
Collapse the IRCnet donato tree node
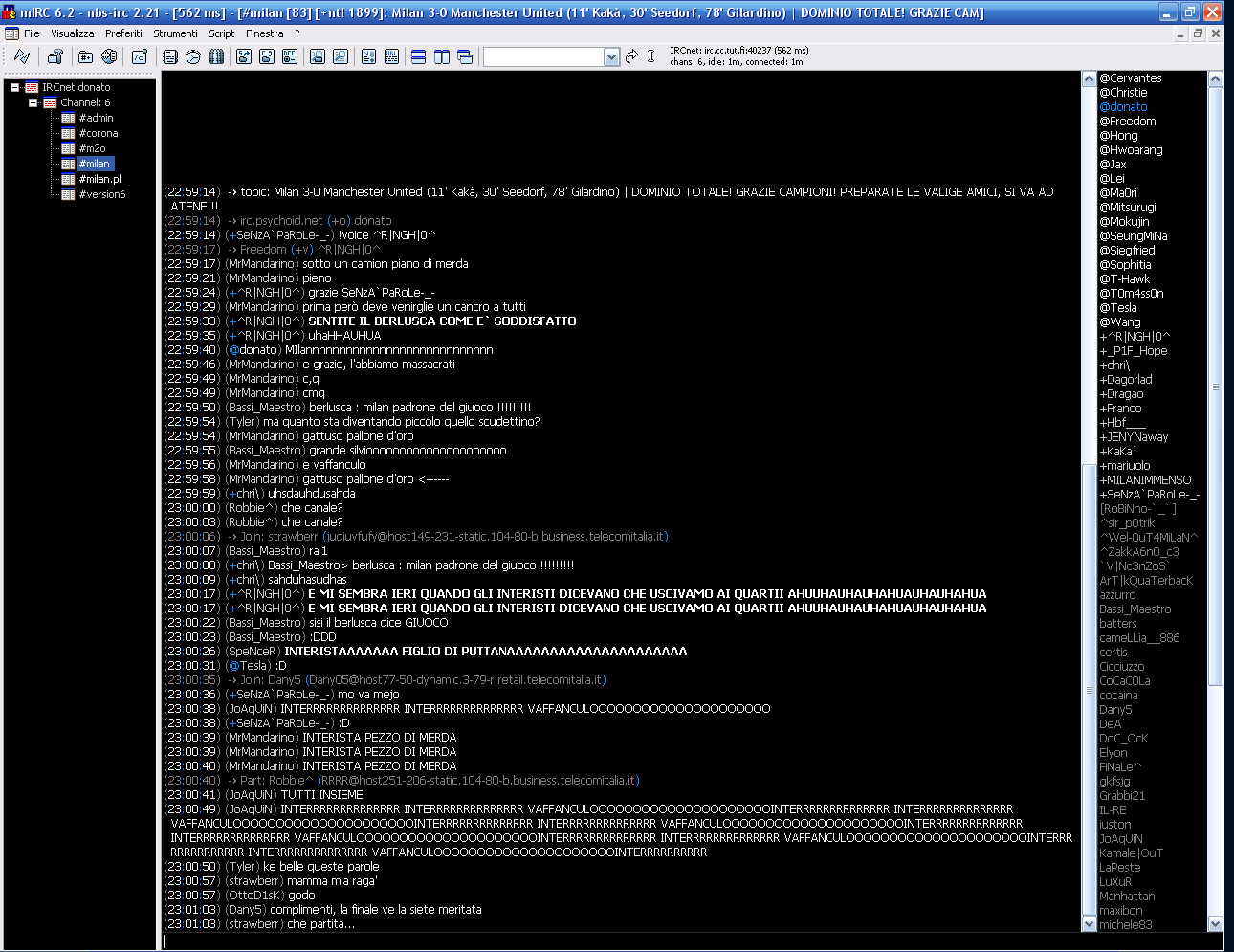point(15,87)
